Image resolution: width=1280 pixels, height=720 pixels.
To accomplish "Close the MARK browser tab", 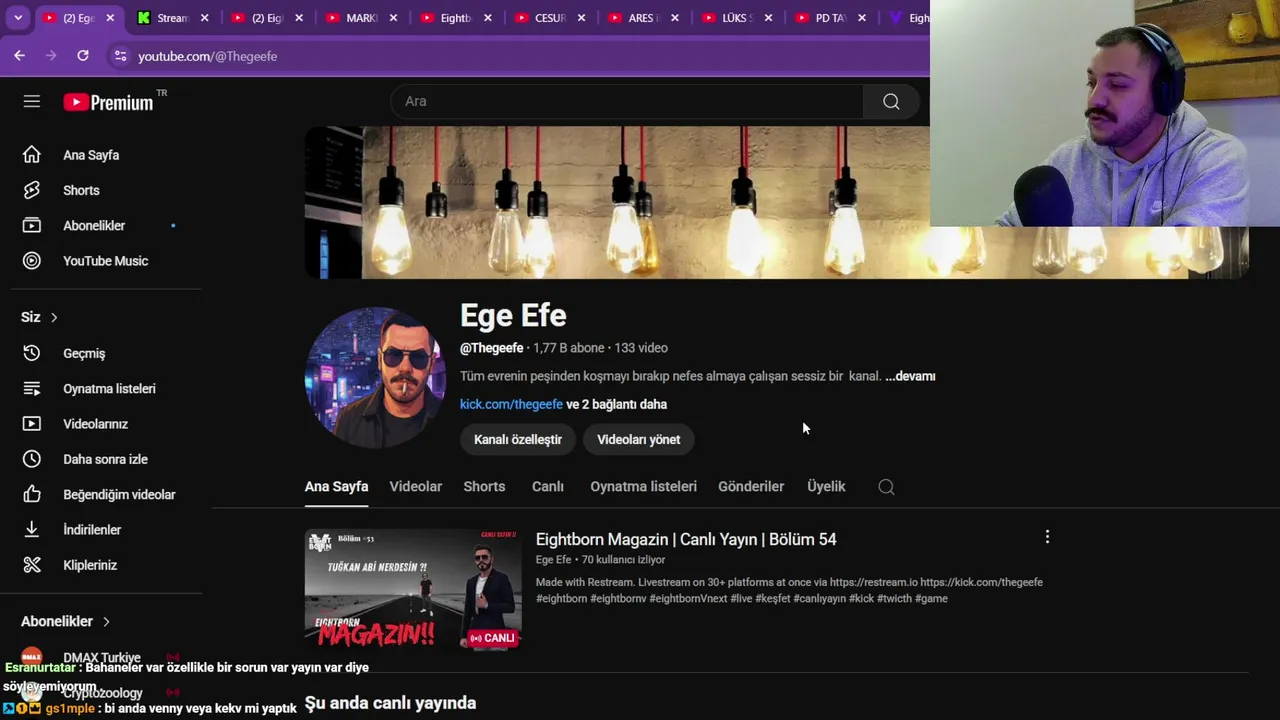I will point(393,18).
